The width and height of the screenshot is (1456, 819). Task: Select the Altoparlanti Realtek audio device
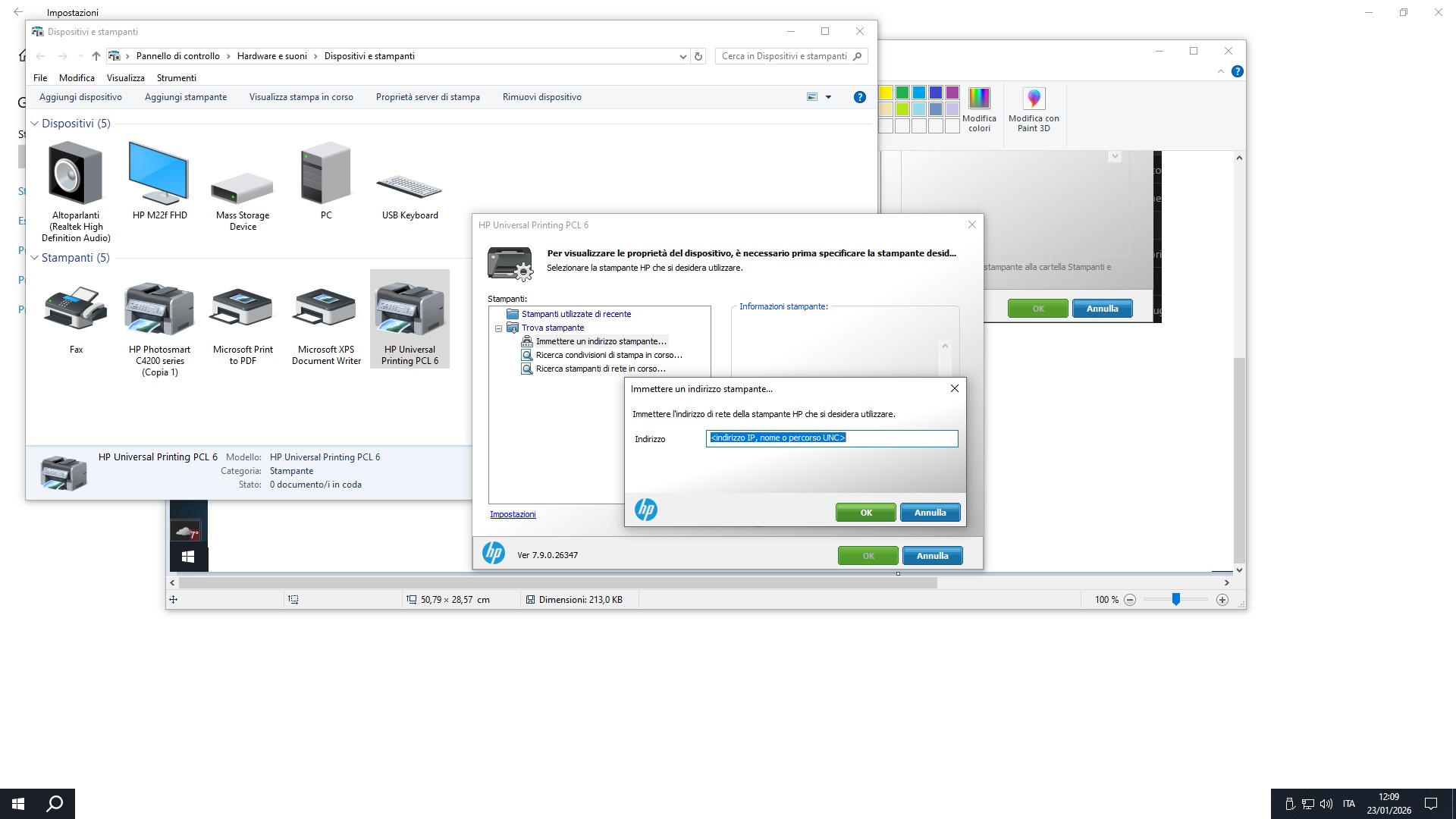pyautogui.click(x=76, y=174)
